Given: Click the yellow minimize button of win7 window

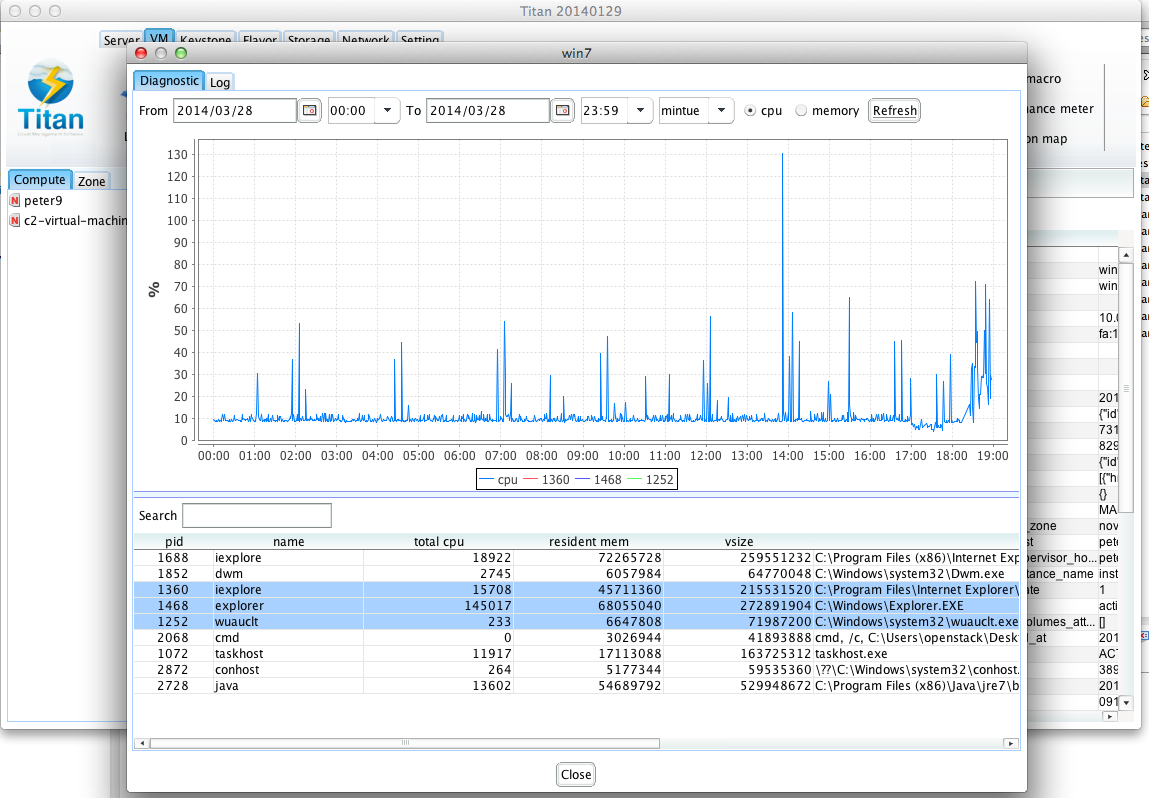Looking at the screenshot, I should 161,53.
